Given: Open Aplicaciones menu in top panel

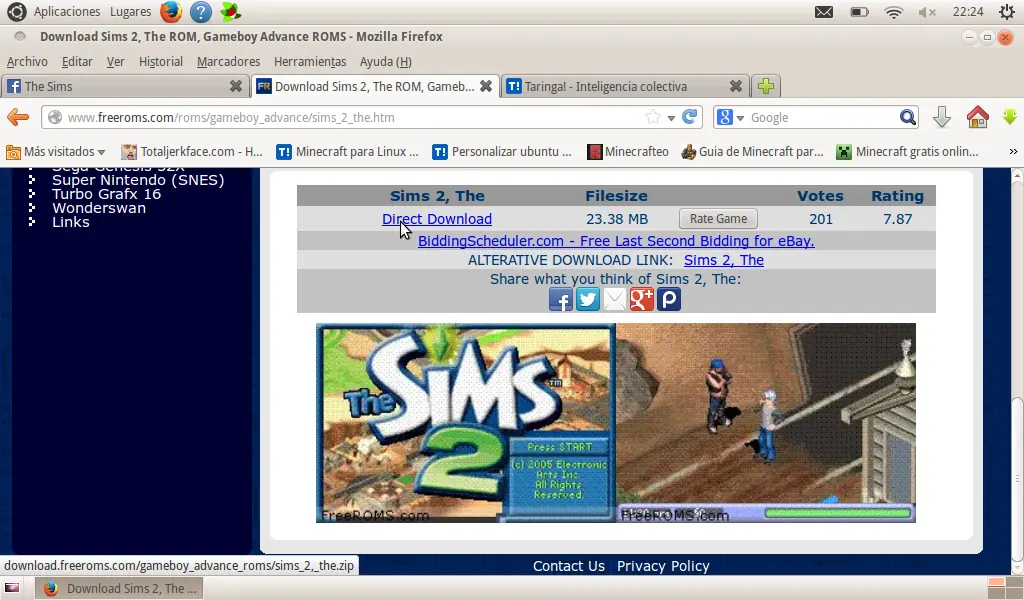Looking at the screenshot, I should [67, 12].
